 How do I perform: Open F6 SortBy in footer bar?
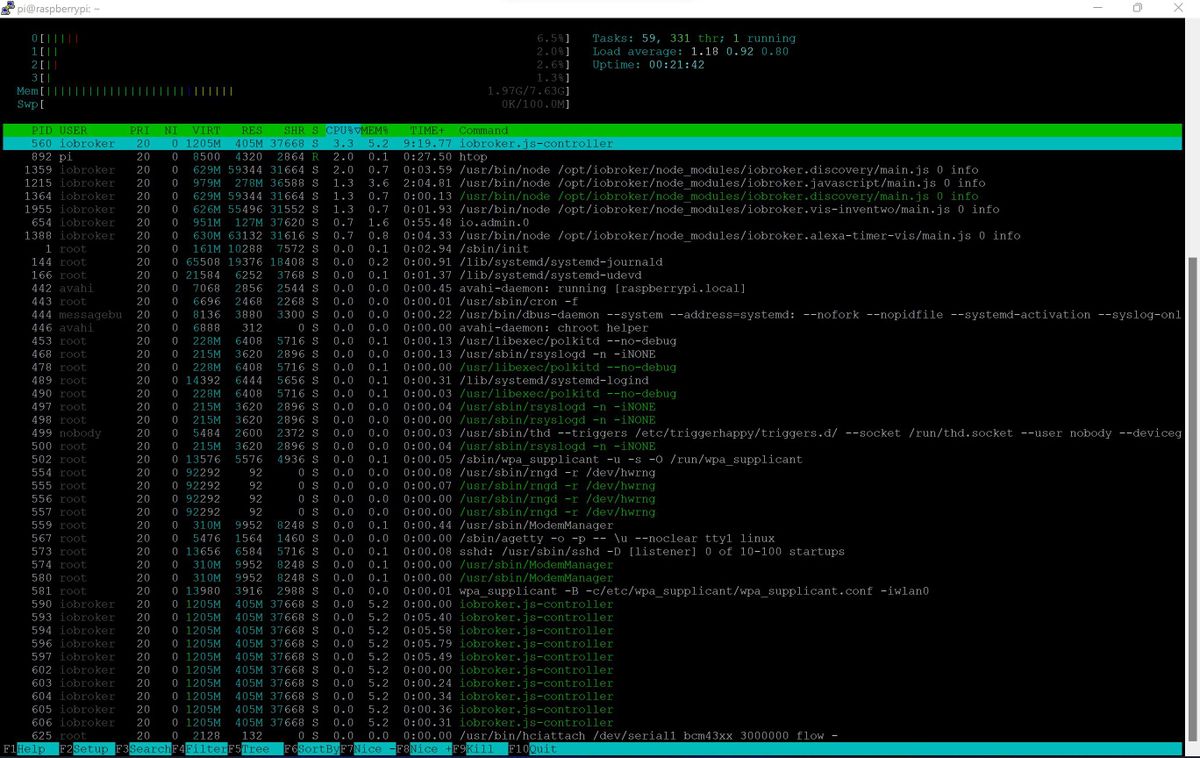point(311,749)
